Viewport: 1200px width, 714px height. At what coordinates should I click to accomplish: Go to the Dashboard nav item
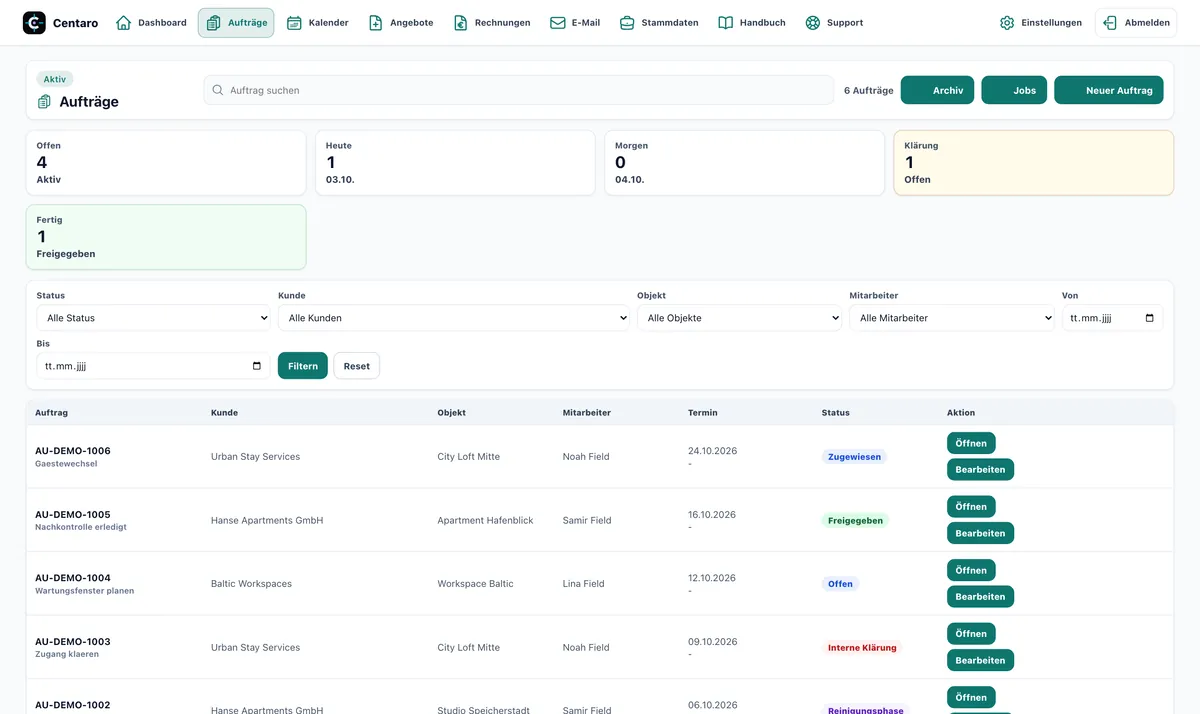click(x=152, y=23)
